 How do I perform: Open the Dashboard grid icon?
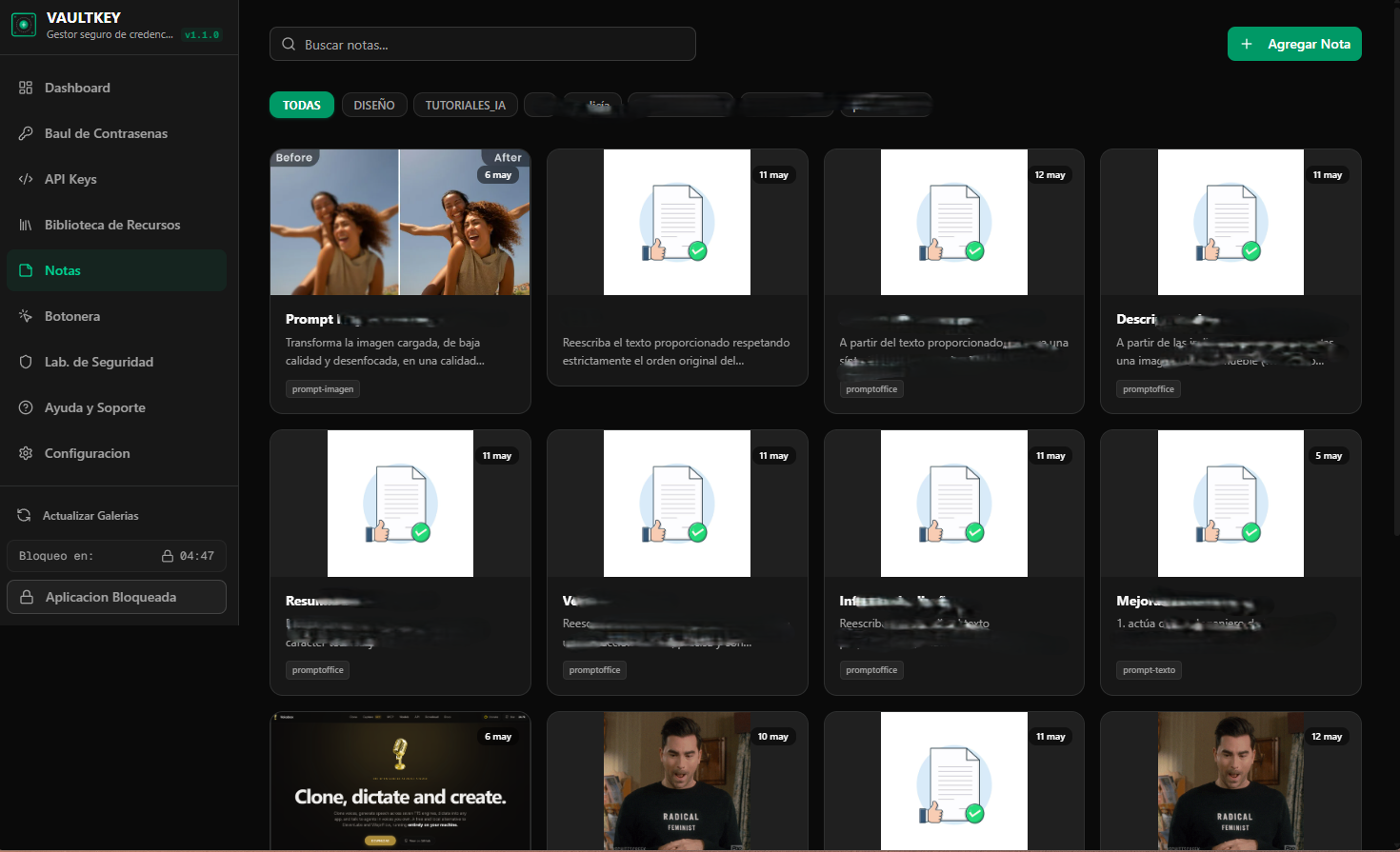26,88
